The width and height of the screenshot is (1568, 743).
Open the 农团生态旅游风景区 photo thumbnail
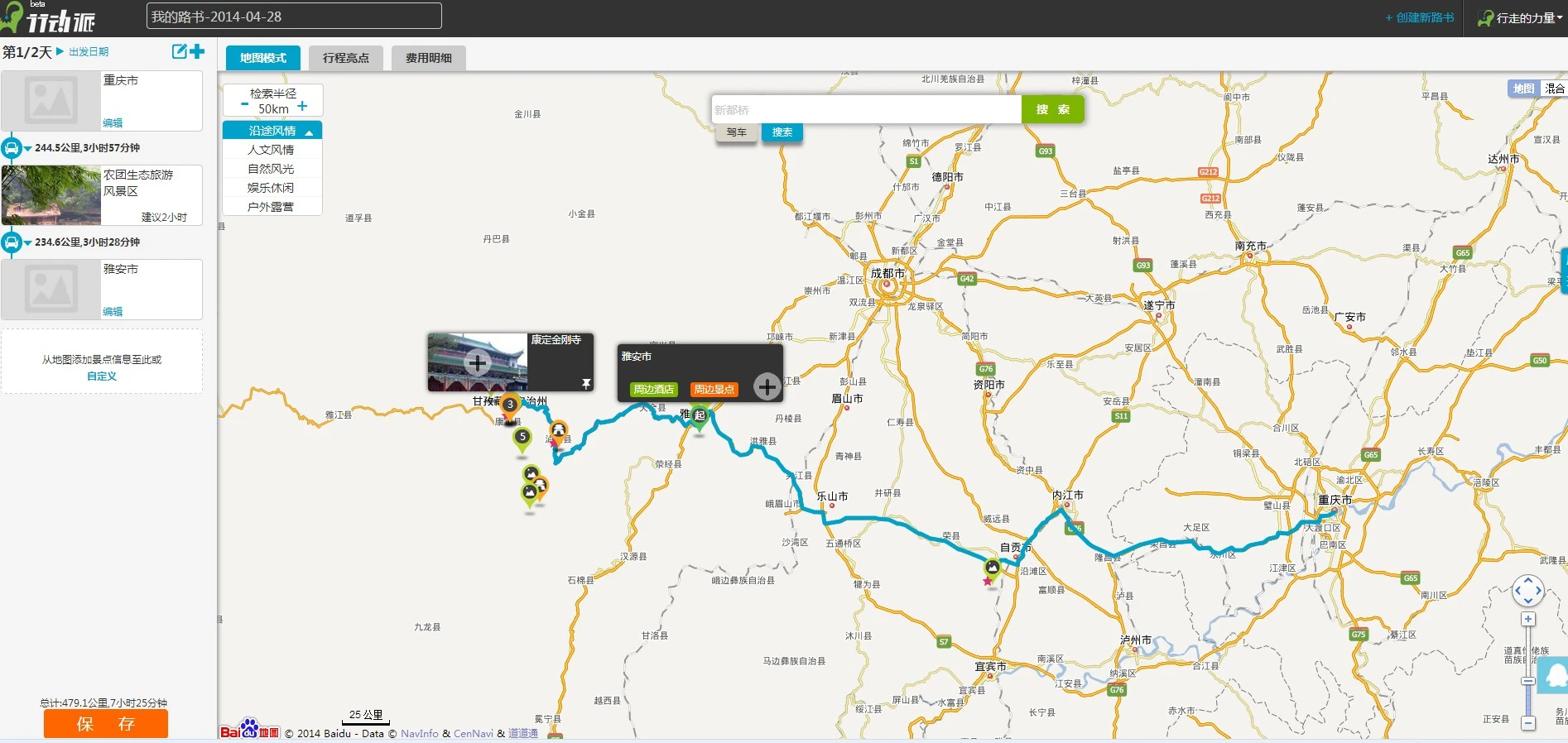click(51, 195)
